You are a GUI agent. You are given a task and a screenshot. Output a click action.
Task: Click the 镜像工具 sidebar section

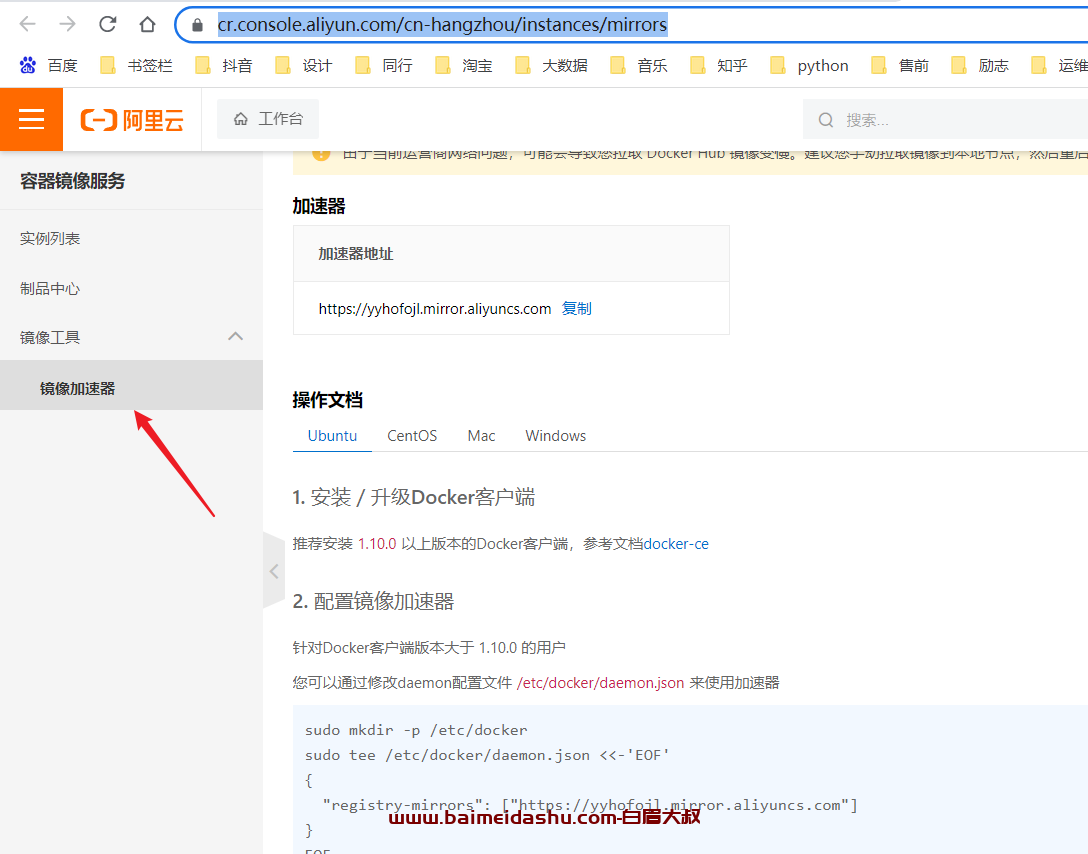pyautogui.click(x=50, y=338)
